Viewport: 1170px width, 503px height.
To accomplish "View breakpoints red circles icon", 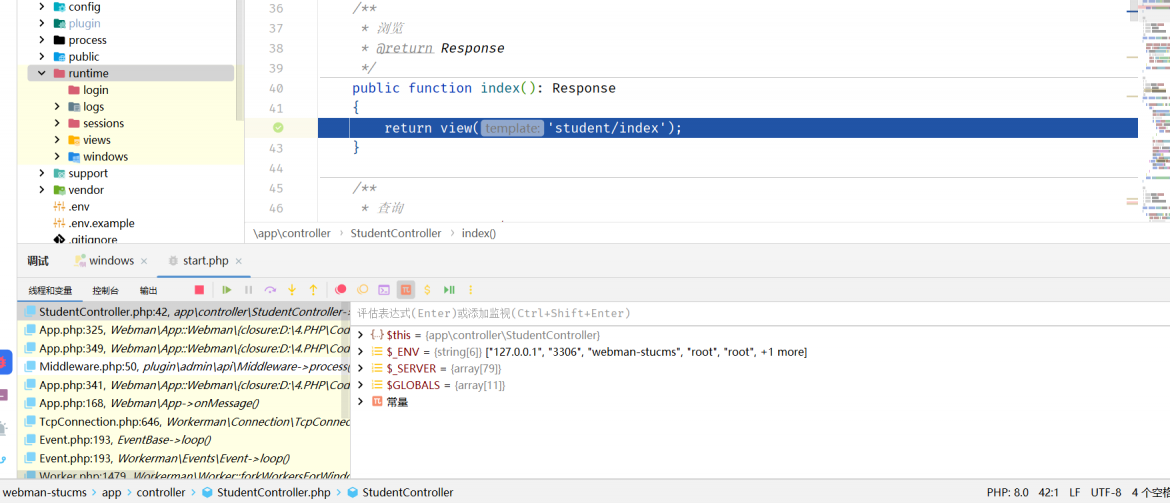I will point(341,290).
